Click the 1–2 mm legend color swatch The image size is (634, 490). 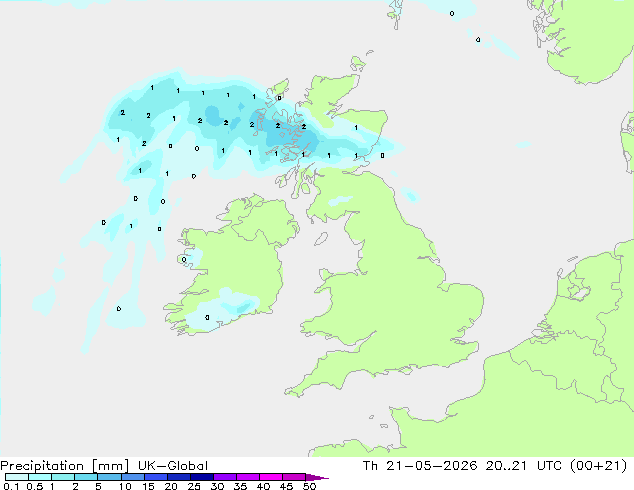63,477
